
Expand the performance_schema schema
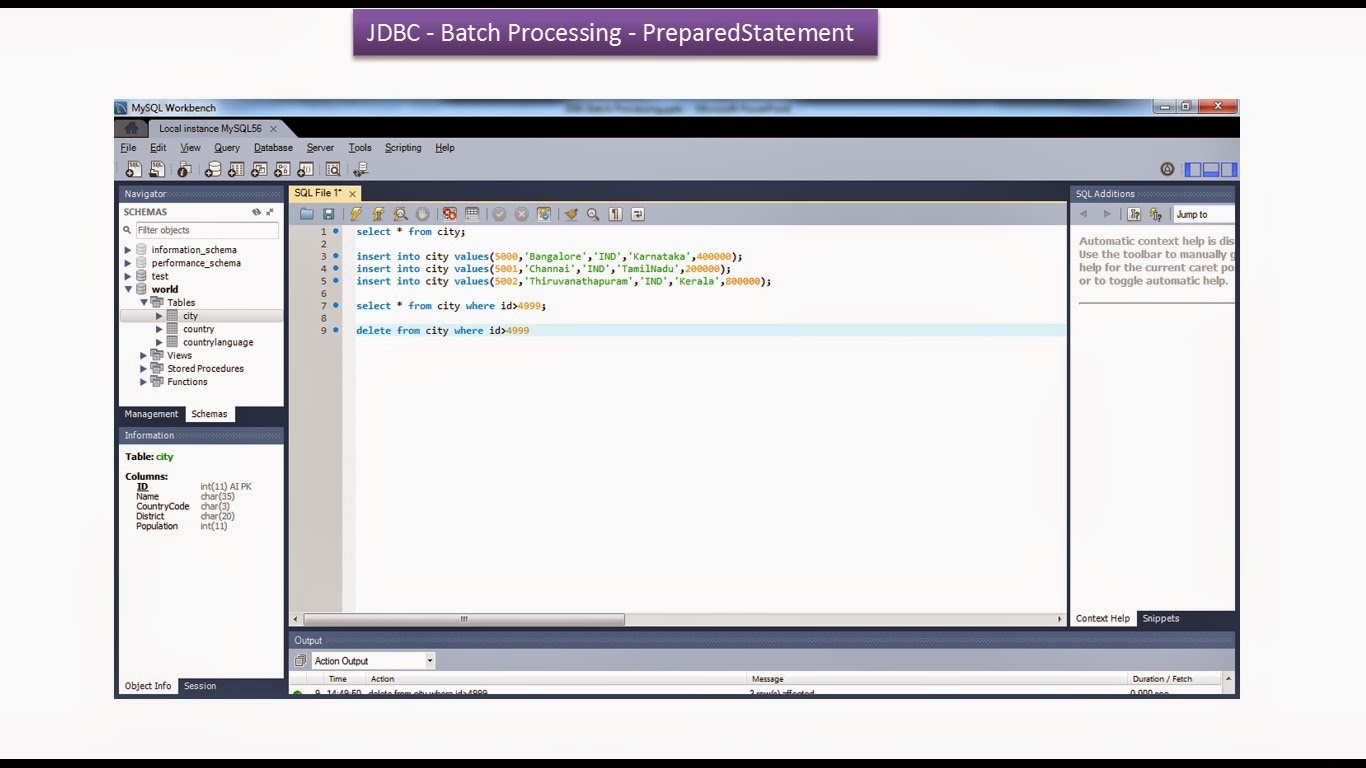(x=128, y=263)
